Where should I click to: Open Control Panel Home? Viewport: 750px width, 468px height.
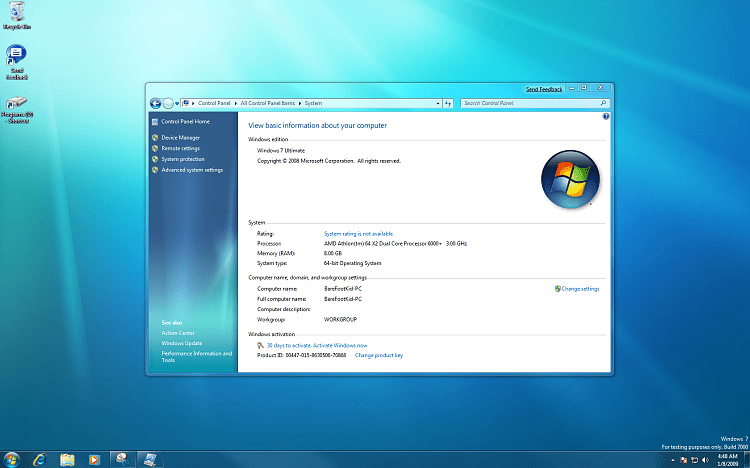pyautogui.click(x=185, y=122)
